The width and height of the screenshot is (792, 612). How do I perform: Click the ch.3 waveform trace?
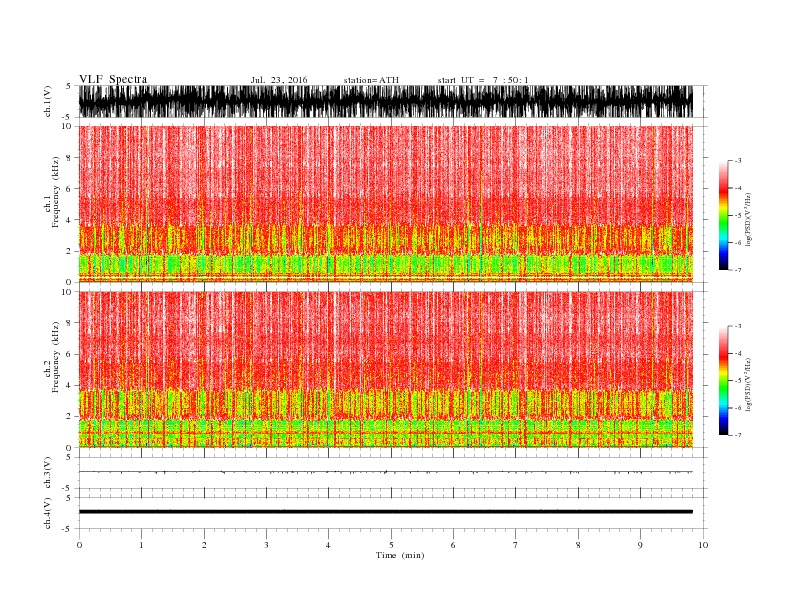pyautogui.click(x=386, y=472)
